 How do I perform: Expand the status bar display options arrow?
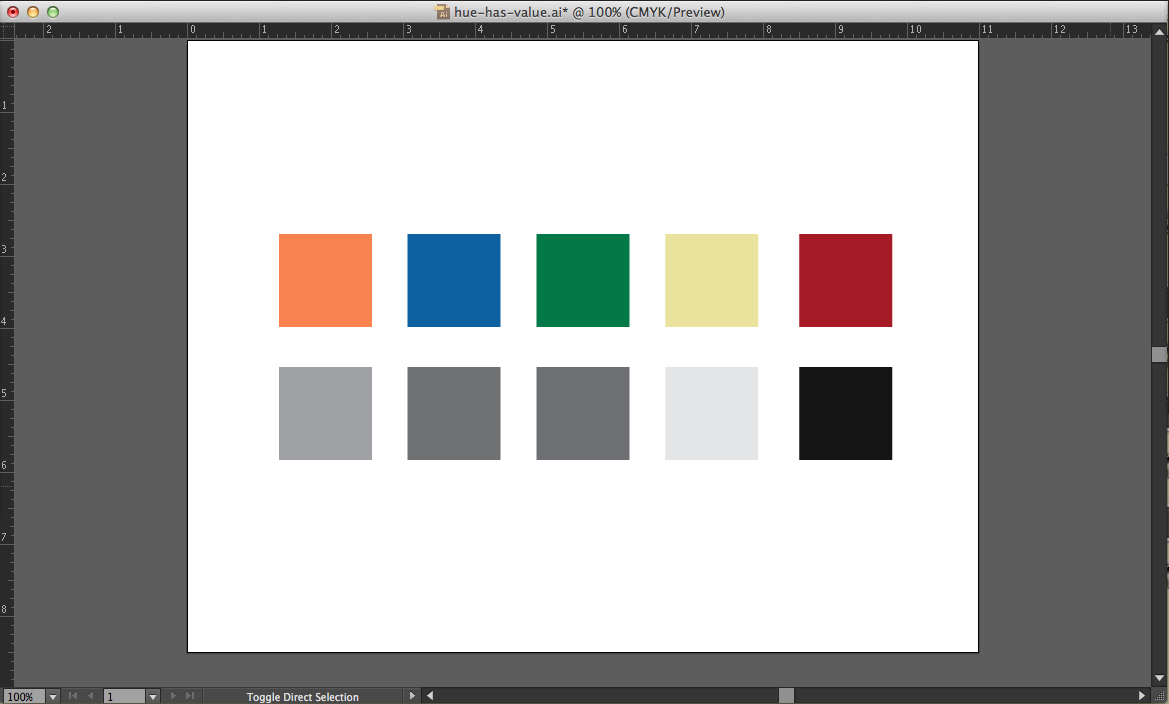412,696
